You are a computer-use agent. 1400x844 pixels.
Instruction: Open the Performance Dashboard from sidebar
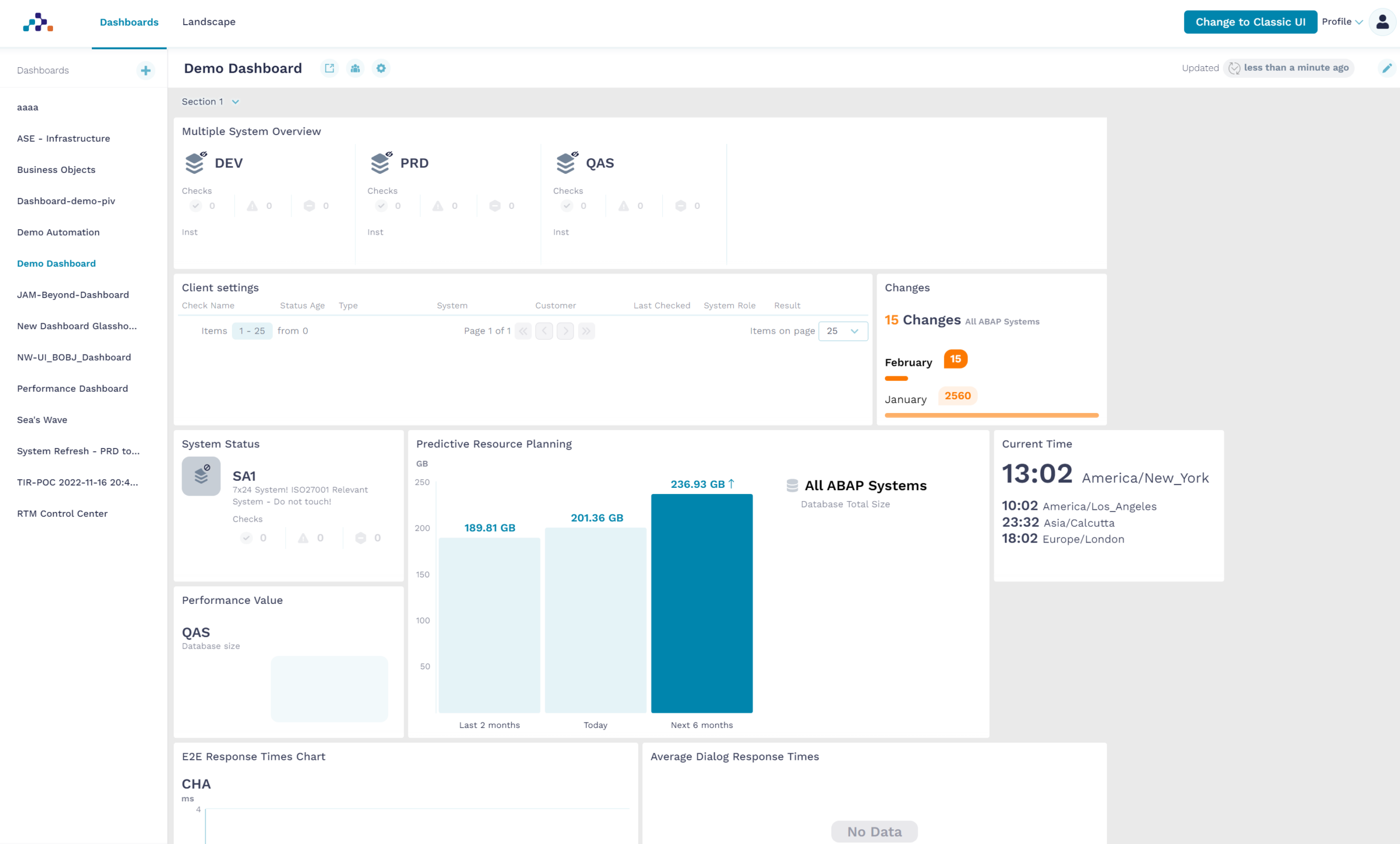(x=72, y=388)
